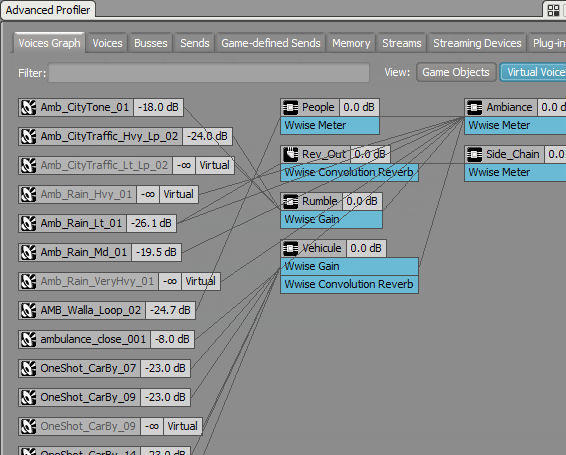Select the Wwise Meter effect under Ambiance
The image size is (566, 455).
(515, 125)
